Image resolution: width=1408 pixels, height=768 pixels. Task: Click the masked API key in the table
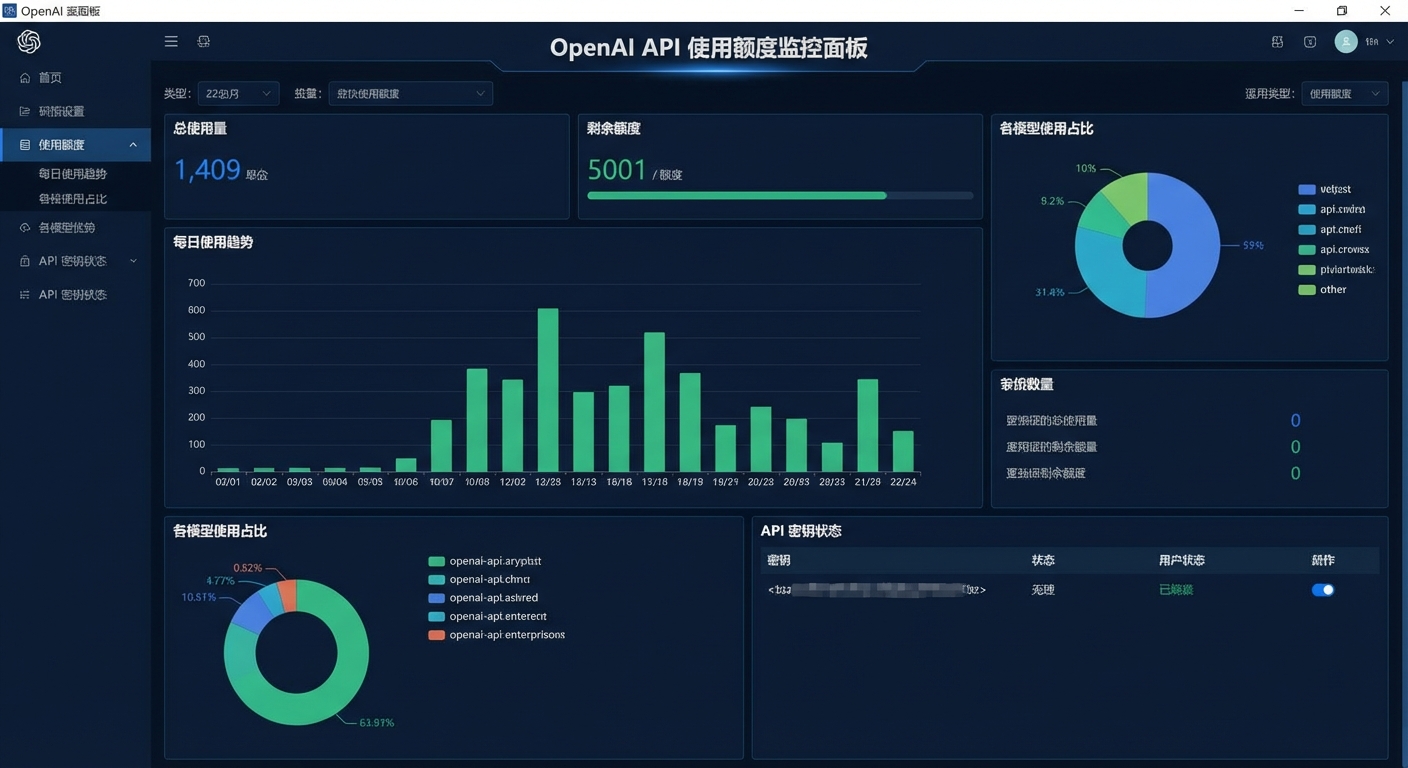[877, 590]
